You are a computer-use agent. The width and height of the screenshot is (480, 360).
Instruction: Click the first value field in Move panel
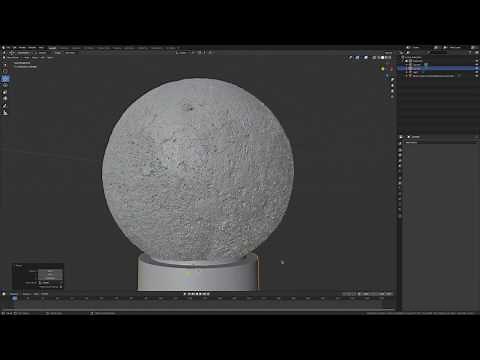click(50, 272)
